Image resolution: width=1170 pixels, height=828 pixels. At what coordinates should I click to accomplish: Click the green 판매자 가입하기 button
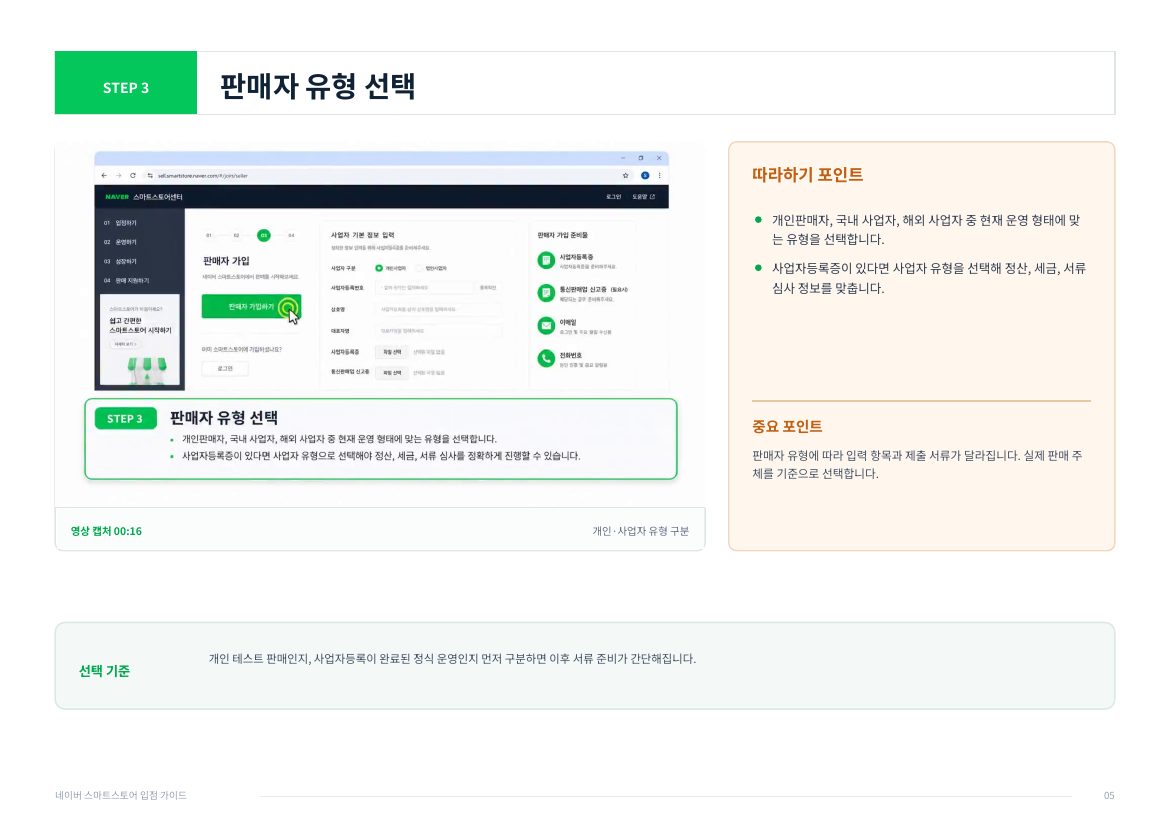point(251,307)
